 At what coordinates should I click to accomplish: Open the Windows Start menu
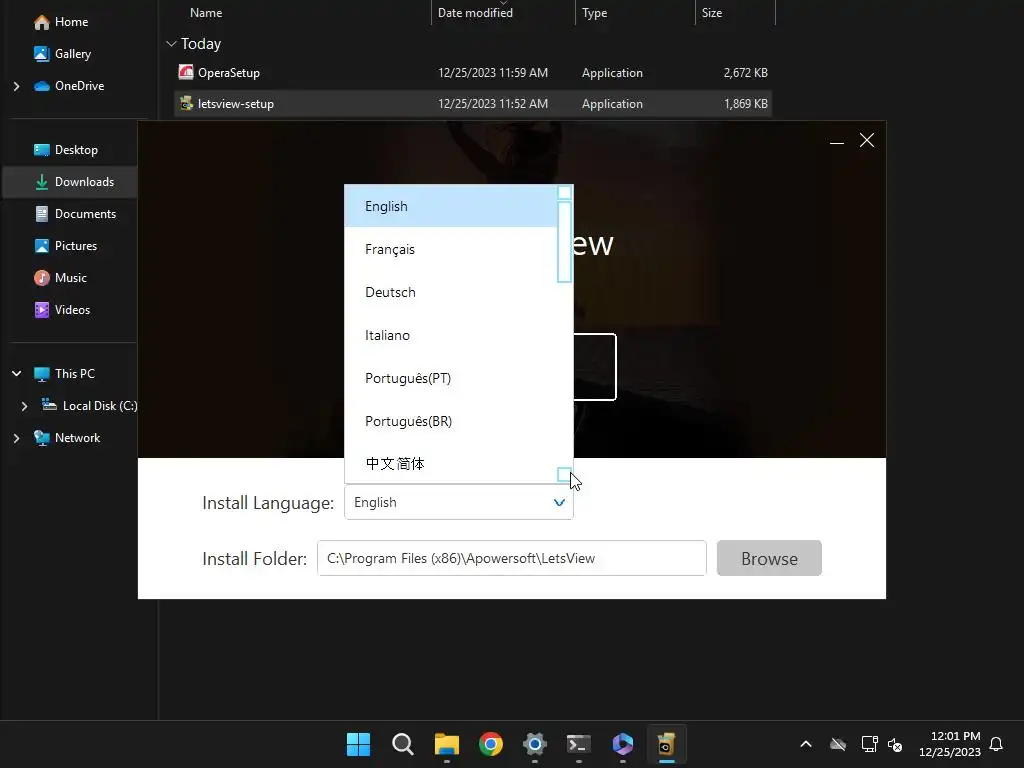click(x=359, y=744)
